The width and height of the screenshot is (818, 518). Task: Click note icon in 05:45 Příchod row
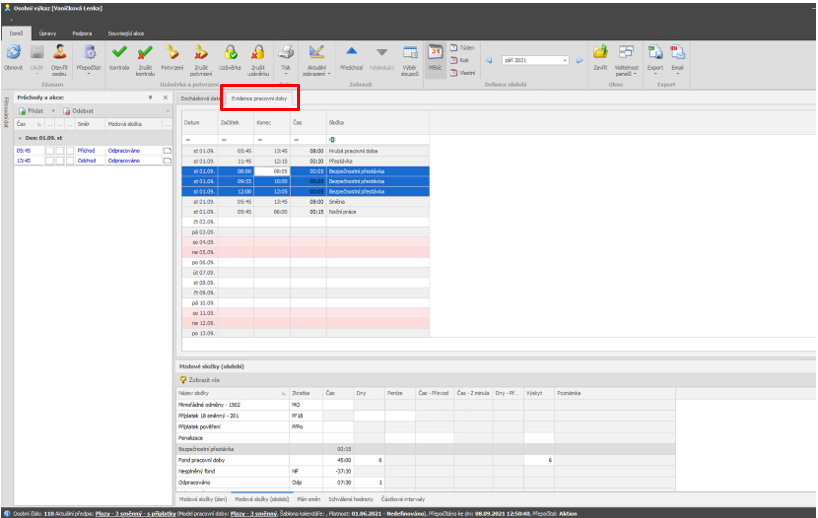tap(167, 151)
